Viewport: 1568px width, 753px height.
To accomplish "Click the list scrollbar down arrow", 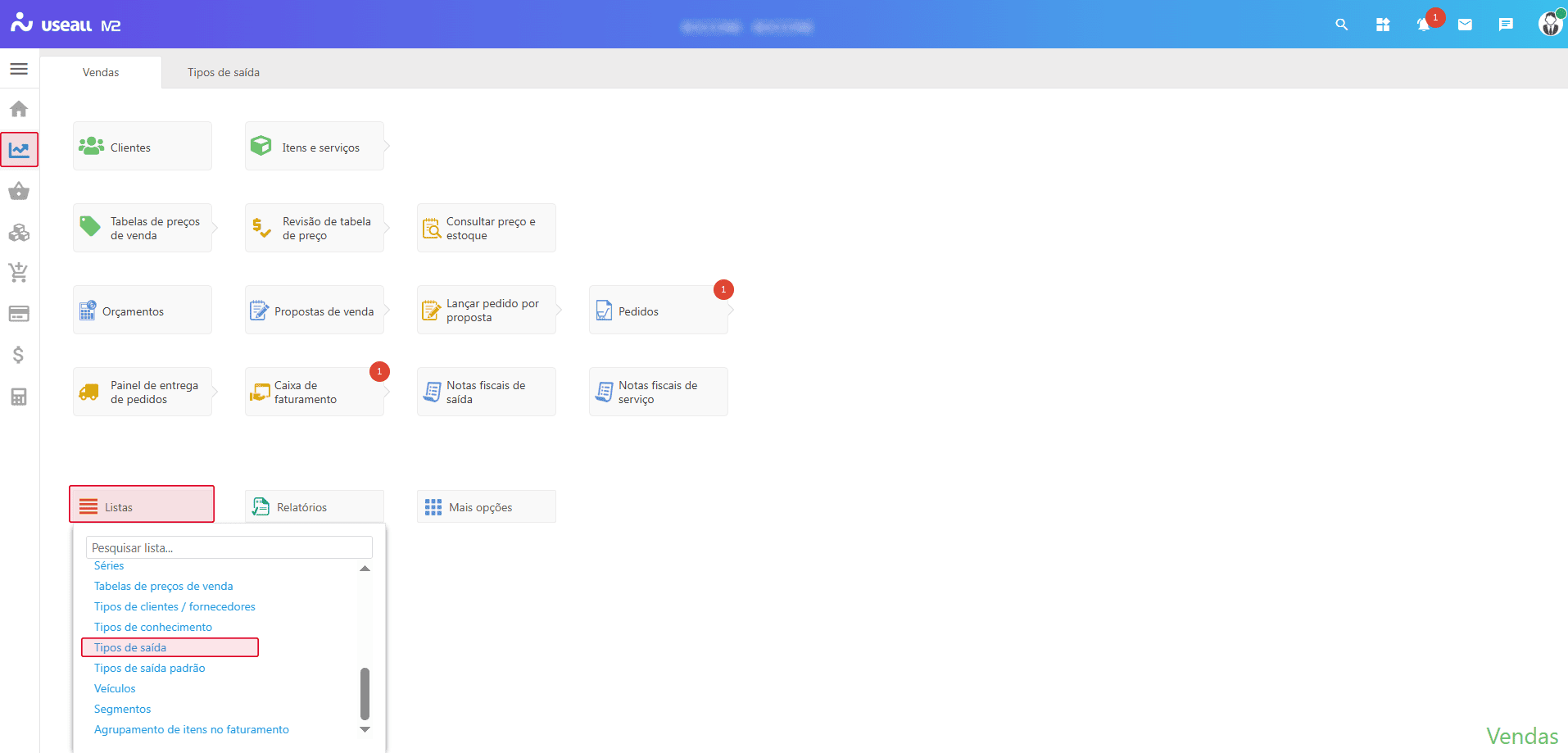I will (365, 729).
